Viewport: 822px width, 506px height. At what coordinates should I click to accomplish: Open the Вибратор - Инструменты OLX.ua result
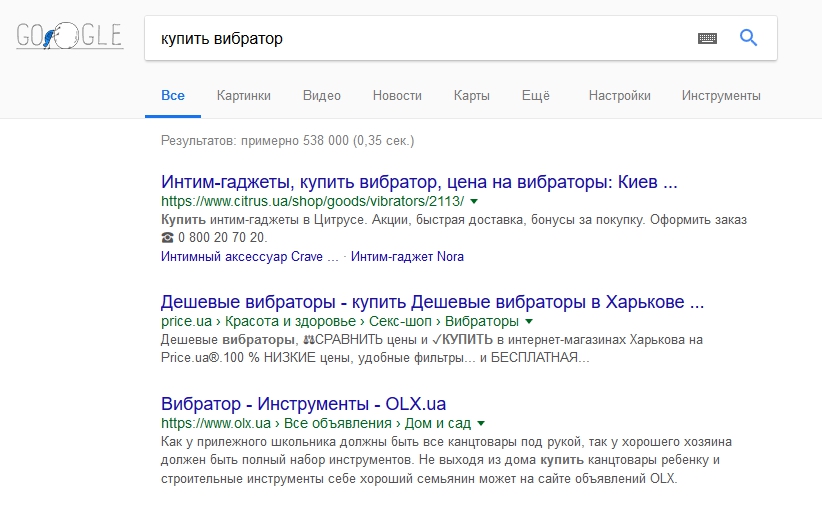pos(304,404)
